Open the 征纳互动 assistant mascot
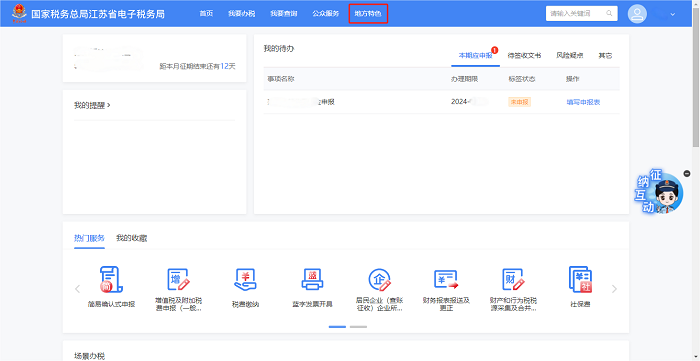 click(x=659, y=193)
